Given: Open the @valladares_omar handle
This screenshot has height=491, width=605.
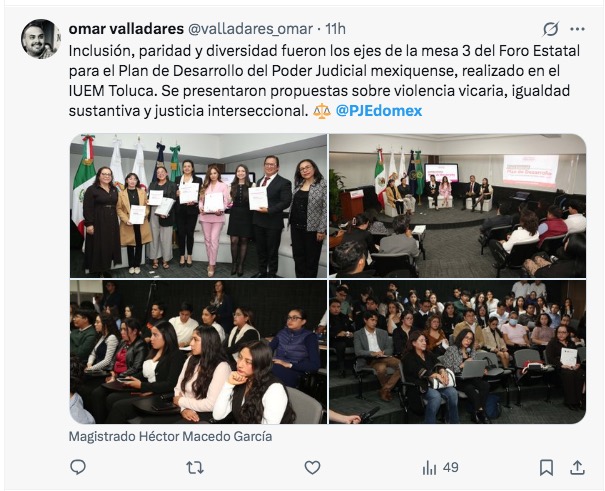Looking at the screenshot, I should (x=250, y=29).
